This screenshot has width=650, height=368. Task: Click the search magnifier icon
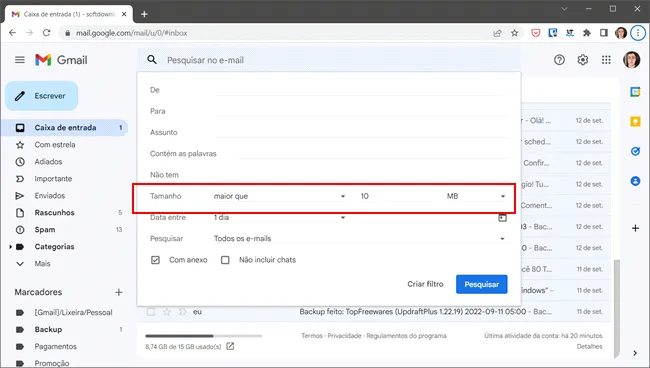pos(152,60)
